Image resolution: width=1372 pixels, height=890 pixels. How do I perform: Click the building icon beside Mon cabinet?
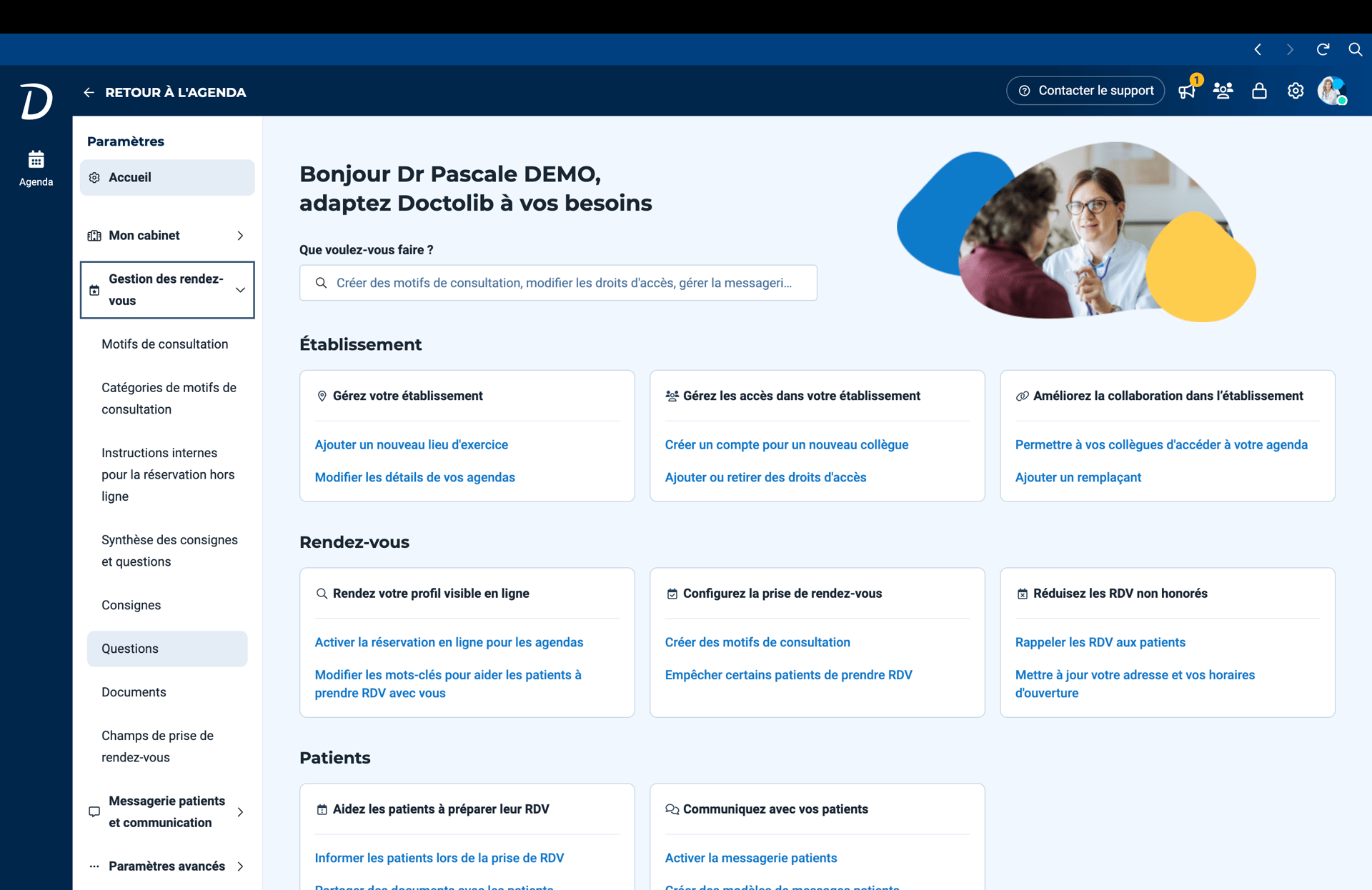click(94, 236)
